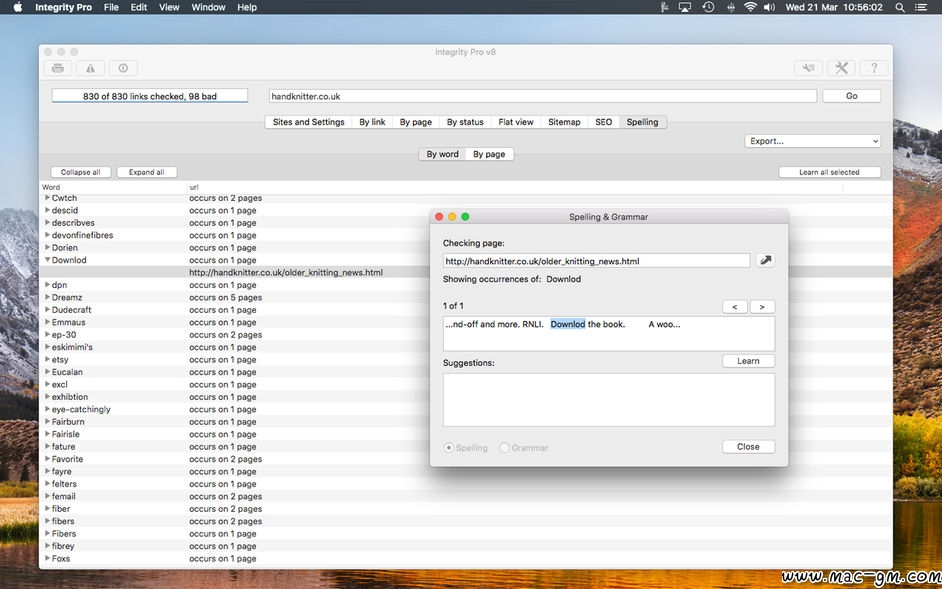942x589 pixels.
Task: Select the Spelling radio button
Action: [449, 448]
